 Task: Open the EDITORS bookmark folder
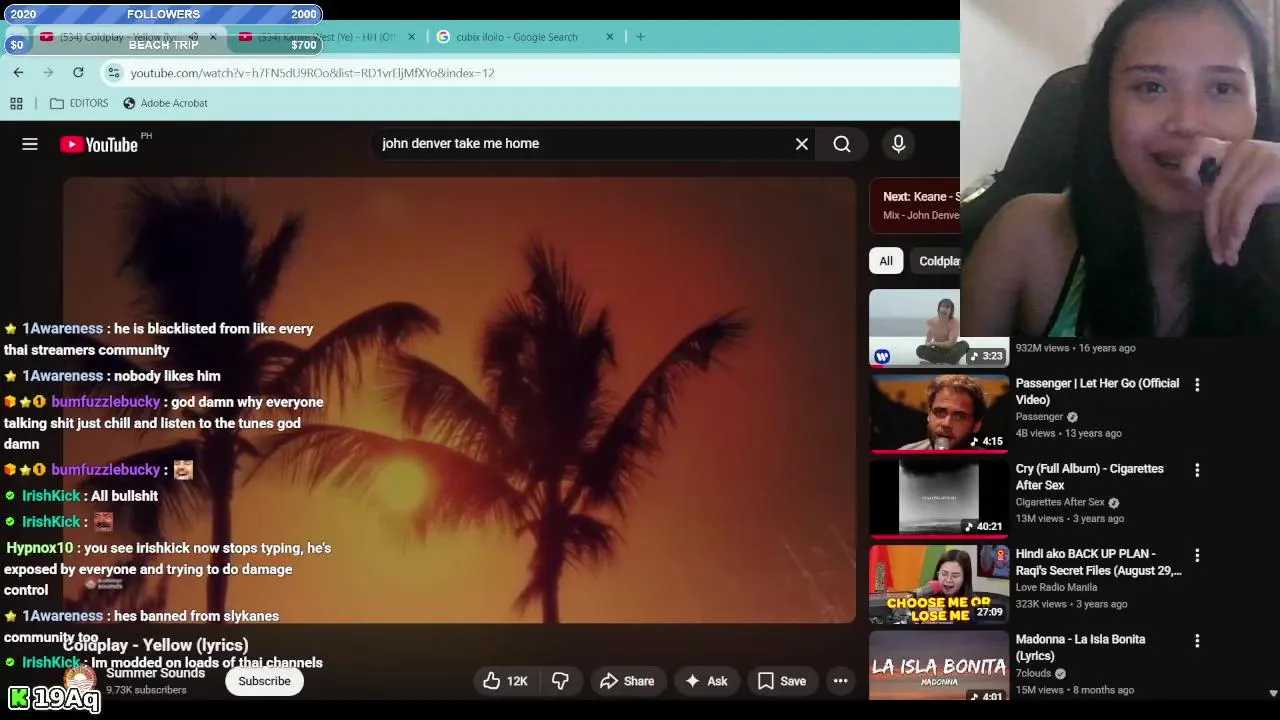click(x=79, y=103)
